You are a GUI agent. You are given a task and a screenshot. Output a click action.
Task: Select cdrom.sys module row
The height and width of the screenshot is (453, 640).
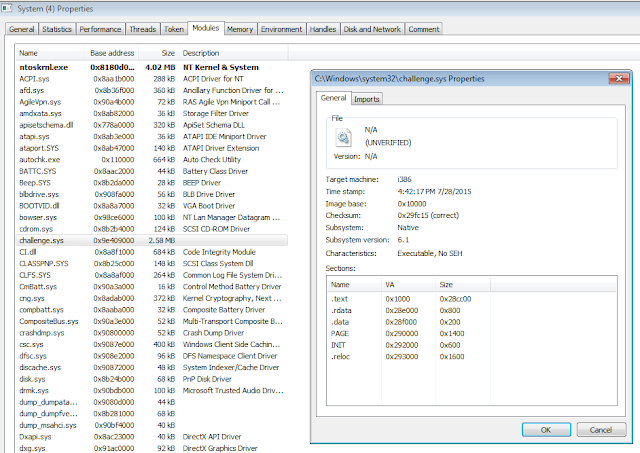(x=152, y=229)
